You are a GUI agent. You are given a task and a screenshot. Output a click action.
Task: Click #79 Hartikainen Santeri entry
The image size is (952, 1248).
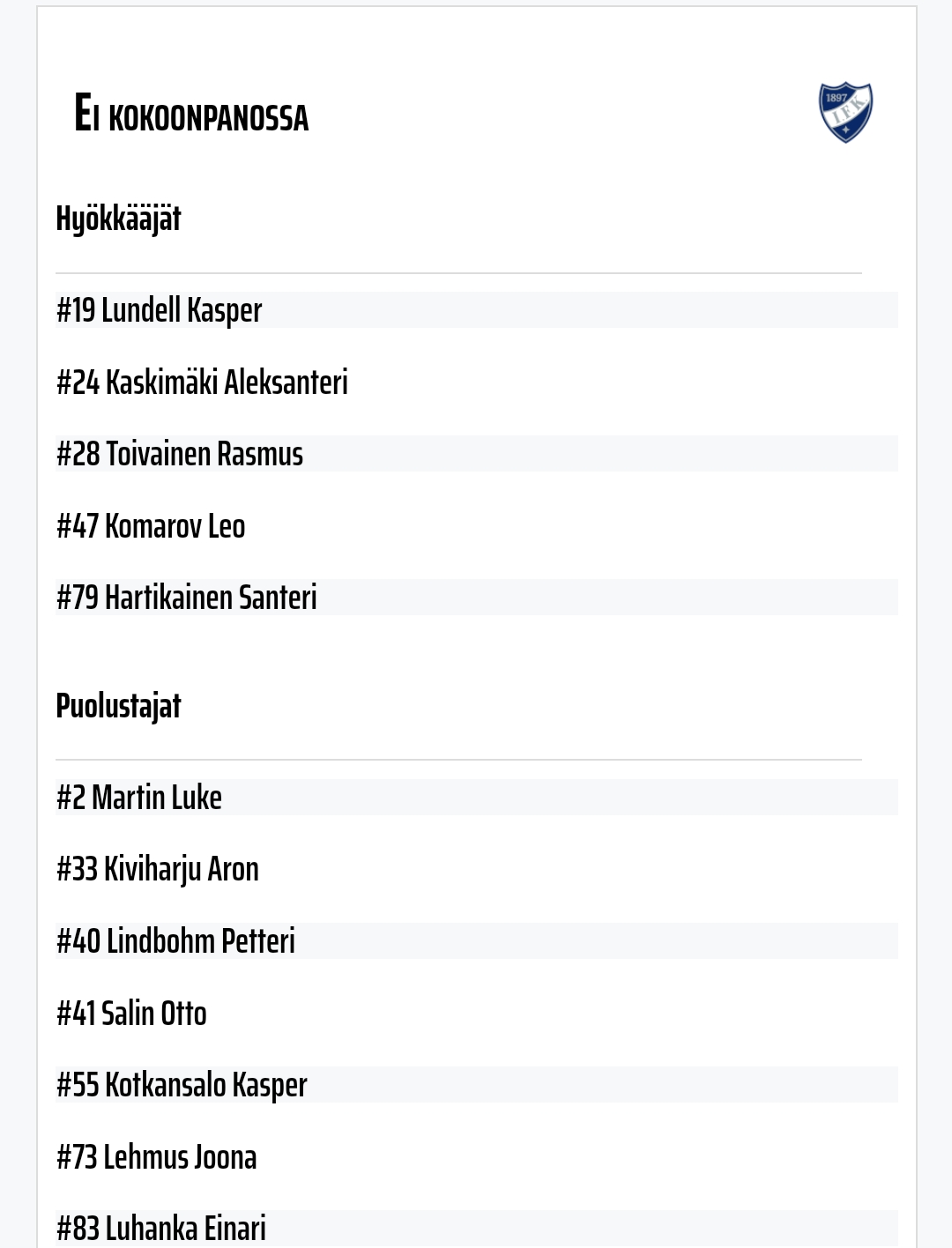[186, 598]
